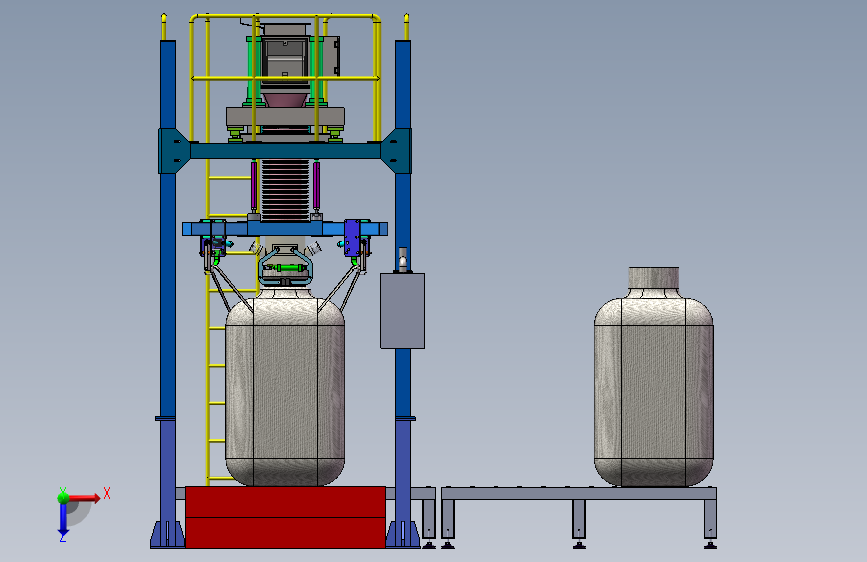The image size is (867, 562).
Task: Pick the left magenta lifting cylinder
Action: pyautogui.click(x=254, y=185)
